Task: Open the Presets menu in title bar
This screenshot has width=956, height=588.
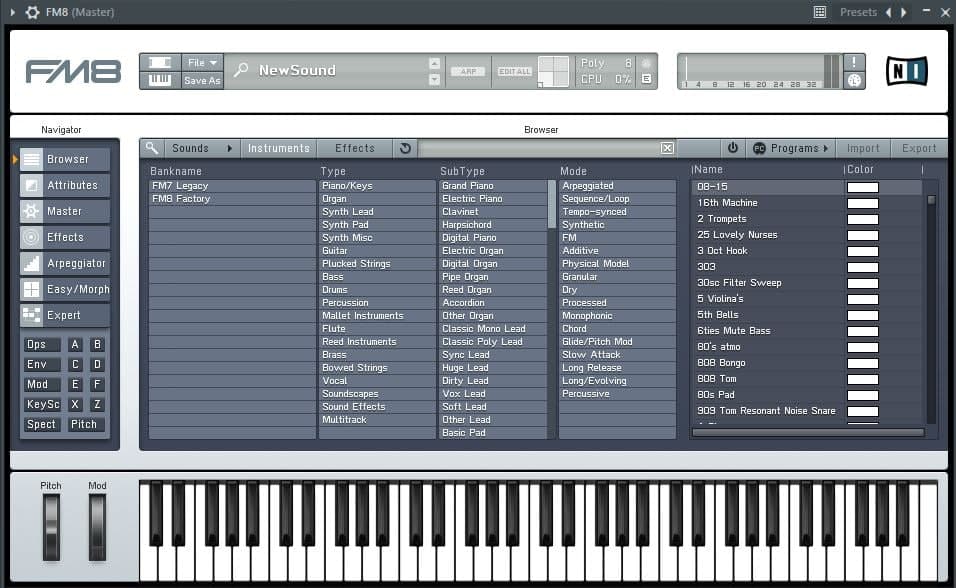Action: pos(858,12)
